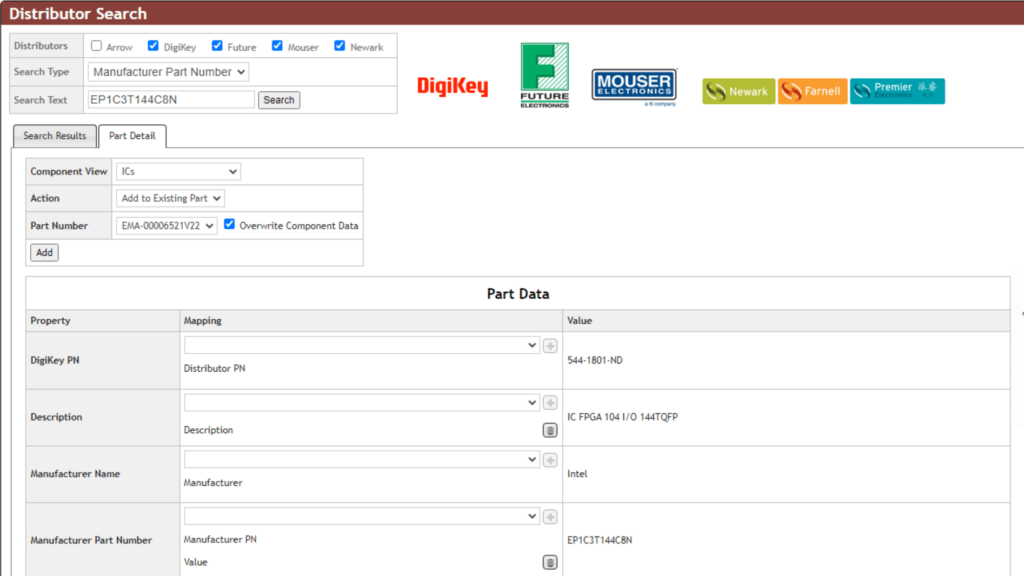The image size is (1024, 576).
Task: Open the Component View ICs dropdown
Action: (x=178, y=172)
